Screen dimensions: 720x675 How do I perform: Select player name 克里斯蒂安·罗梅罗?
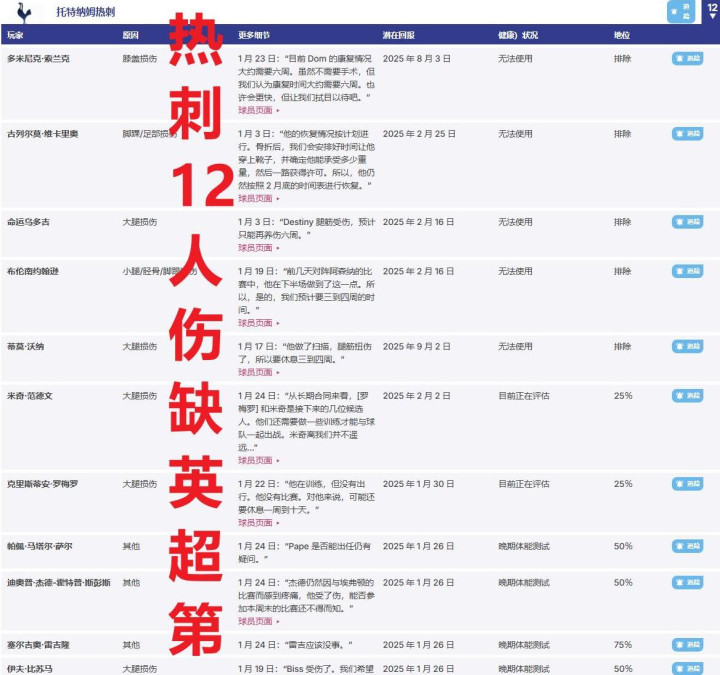pos(42,484)
